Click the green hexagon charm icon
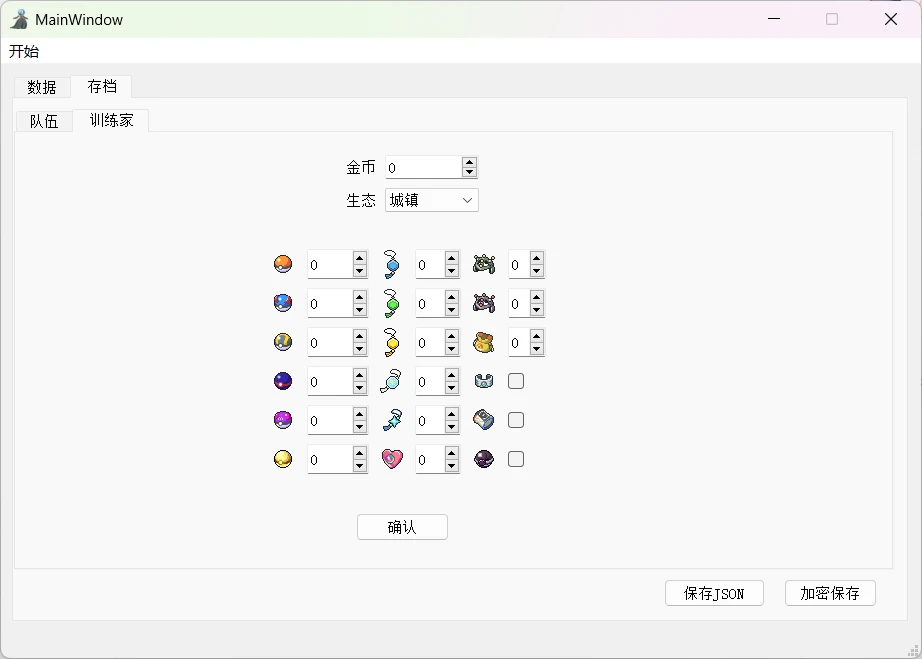The height and width of the screenshot is (659, 922). point(392,303)
